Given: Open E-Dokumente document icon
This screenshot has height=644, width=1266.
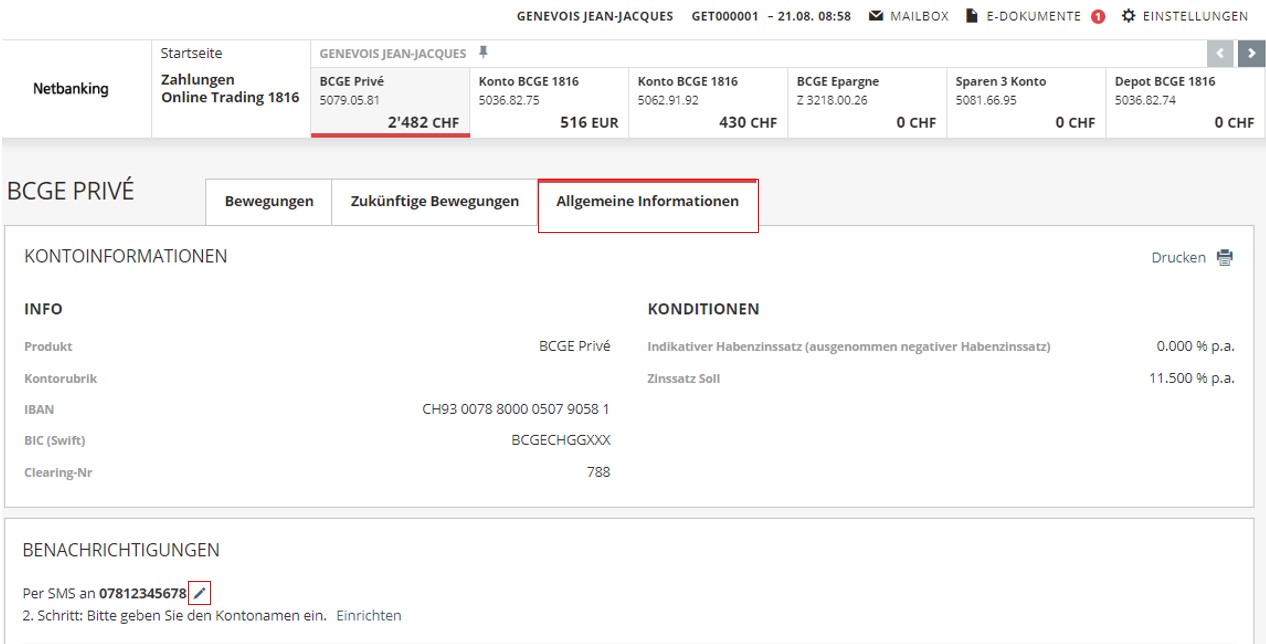Looking at the screenshot, I should point(971,16).
